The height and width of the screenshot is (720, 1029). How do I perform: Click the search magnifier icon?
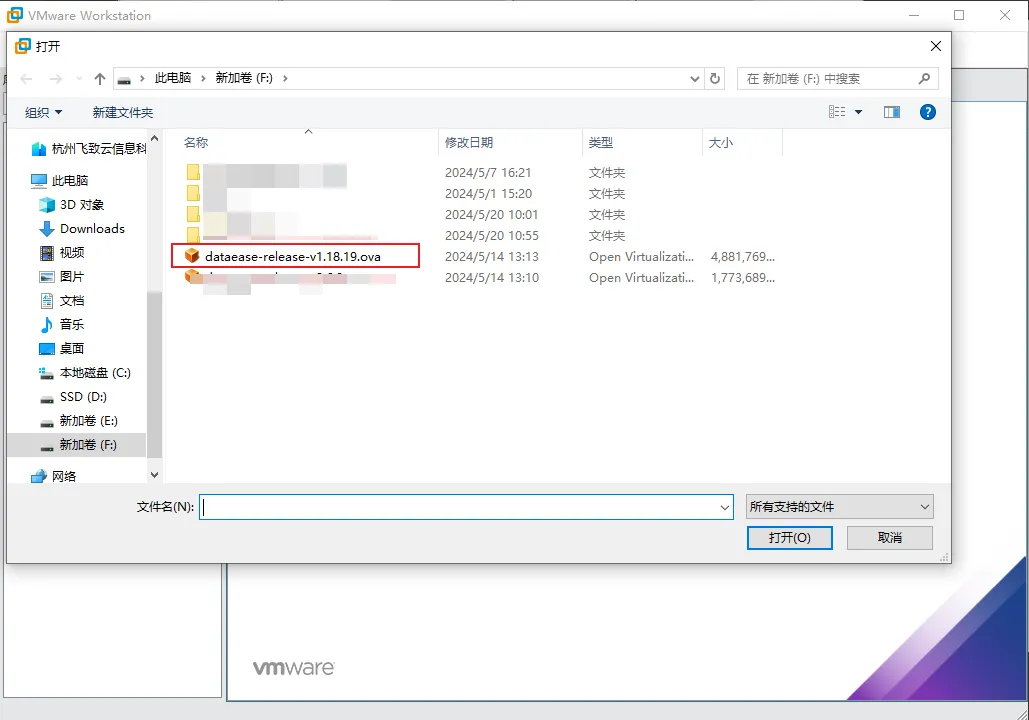(925, 79)
